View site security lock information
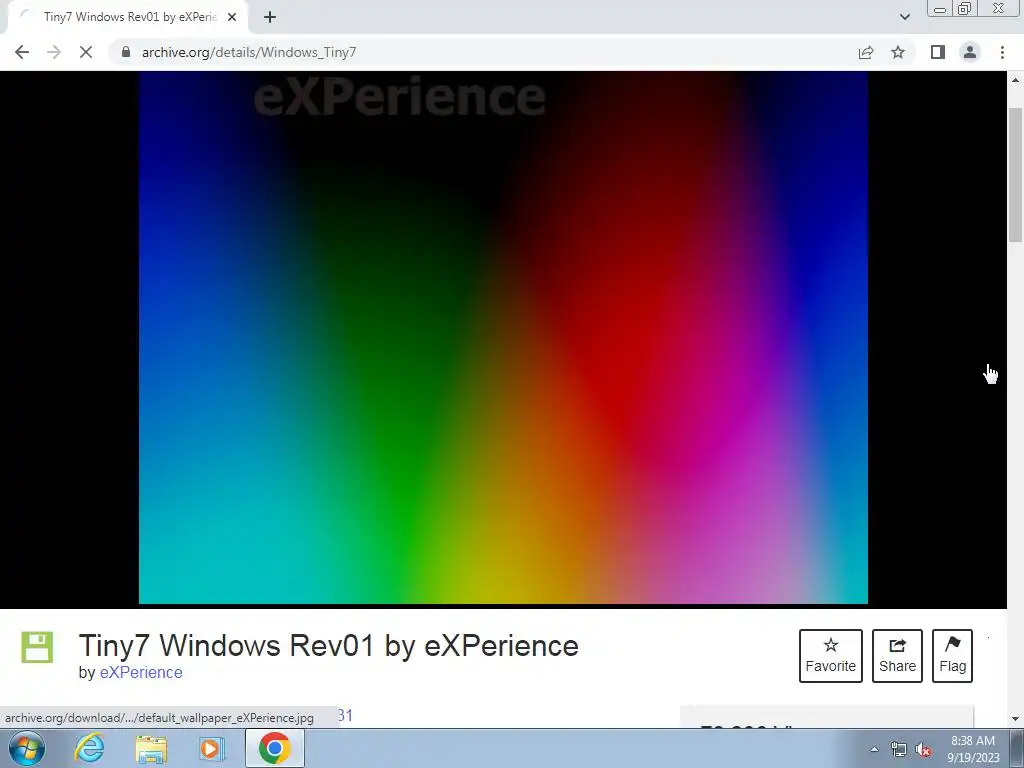 [126, 52]
